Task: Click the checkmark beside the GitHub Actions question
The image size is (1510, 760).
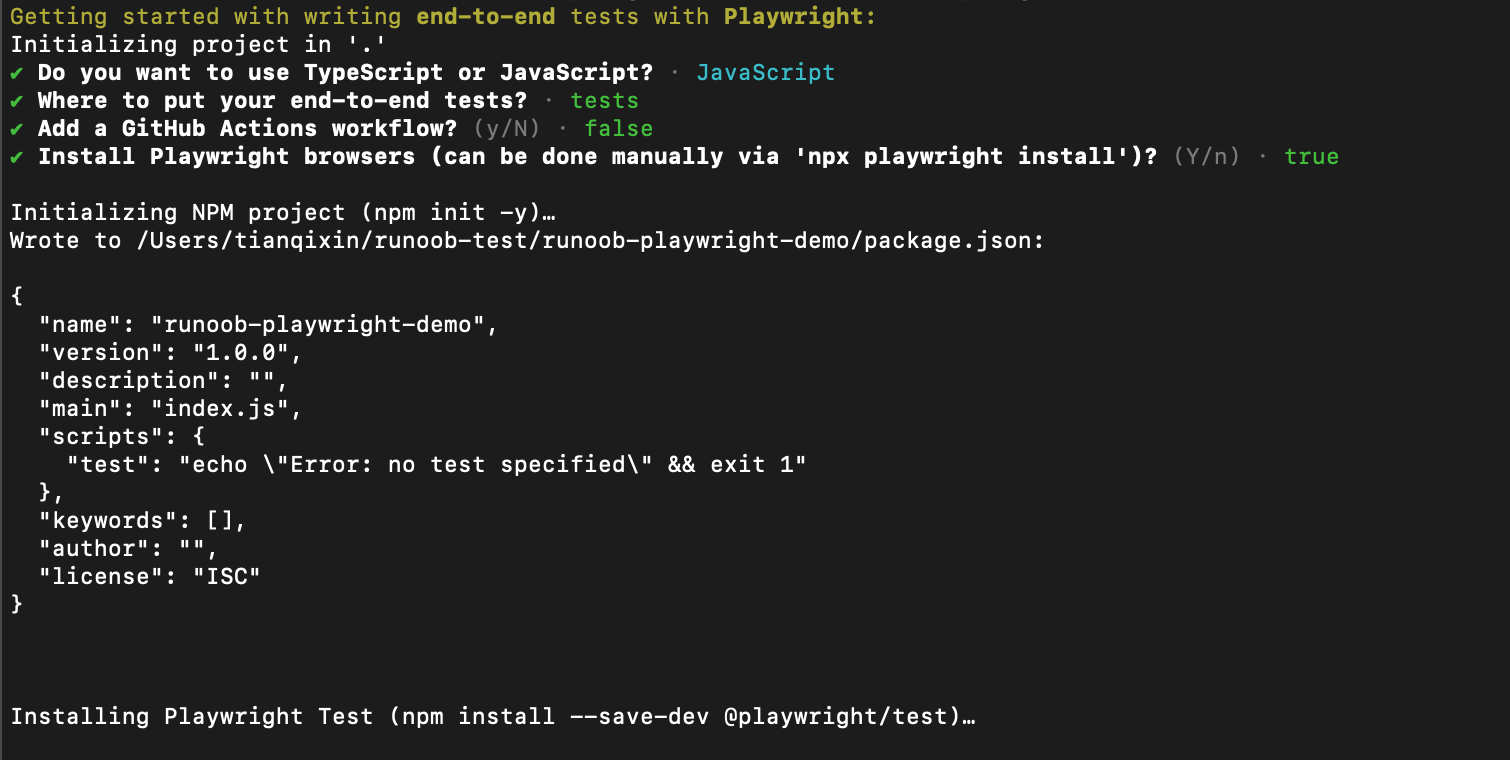Action: click(17, 129)
